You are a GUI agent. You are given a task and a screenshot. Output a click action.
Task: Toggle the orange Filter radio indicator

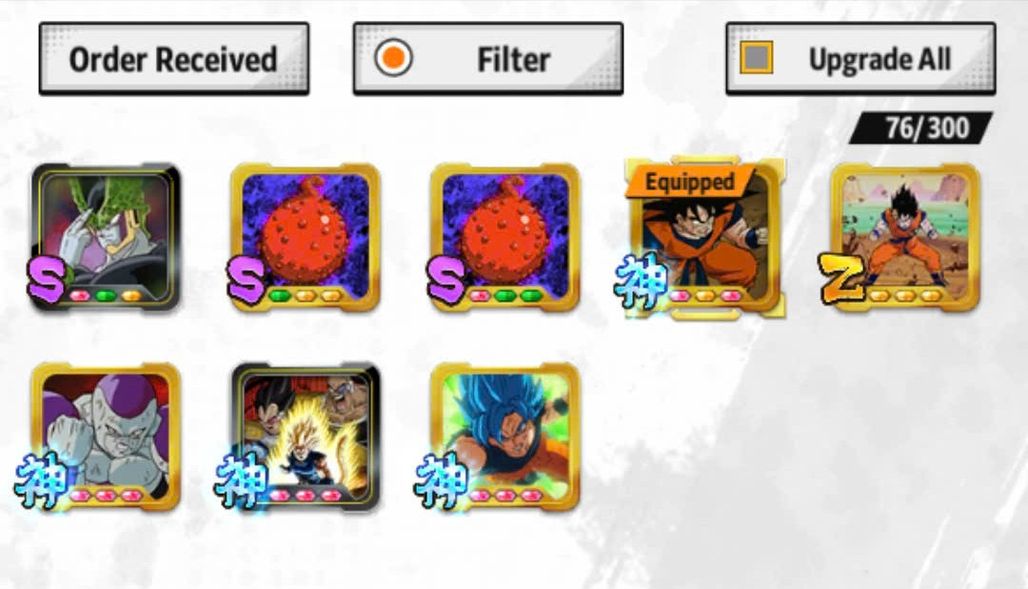pyautogui.click(x=393, y=58)
